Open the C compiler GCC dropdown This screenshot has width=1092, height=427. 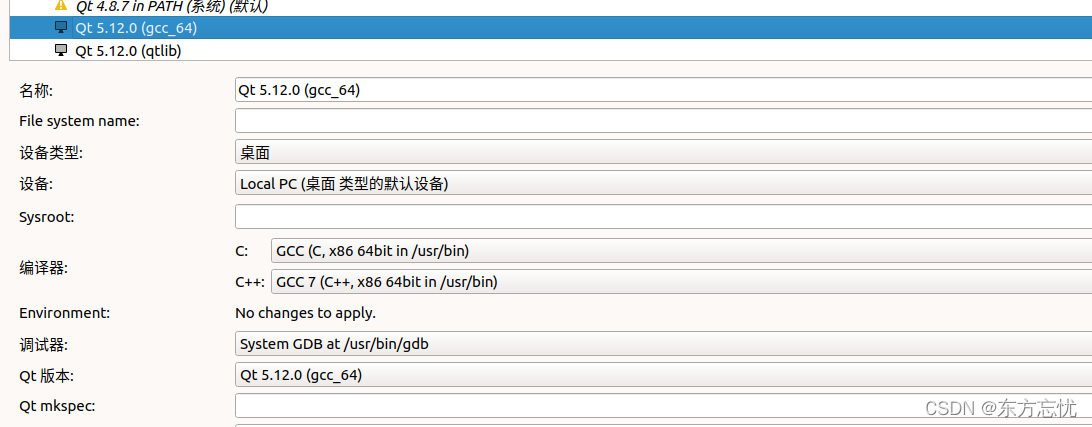click(x=680, y=250)
